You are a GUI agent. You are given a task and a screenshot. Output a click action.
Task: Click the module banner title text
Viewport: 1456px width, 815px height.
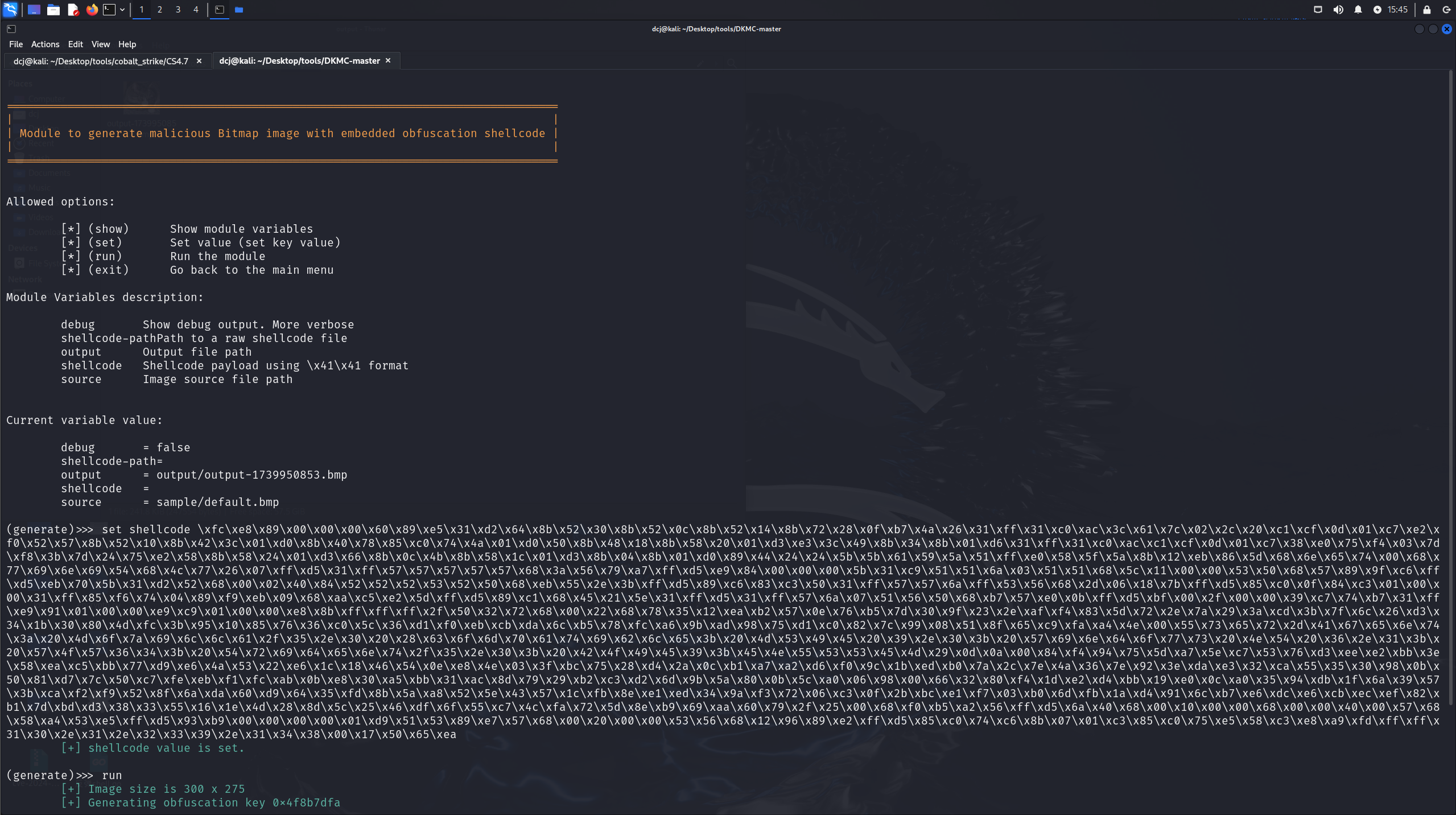coord(282,134)
